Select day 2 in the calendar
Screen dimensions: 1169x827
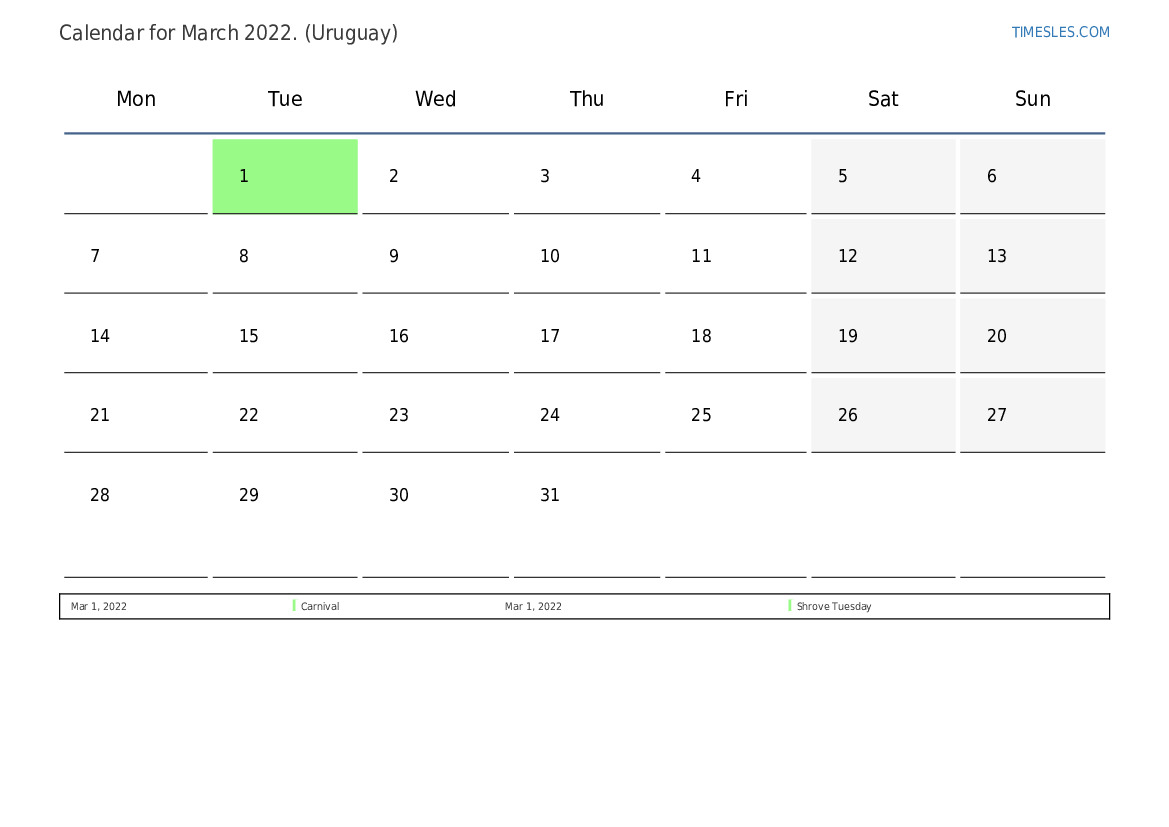click(x=435, y=176)
